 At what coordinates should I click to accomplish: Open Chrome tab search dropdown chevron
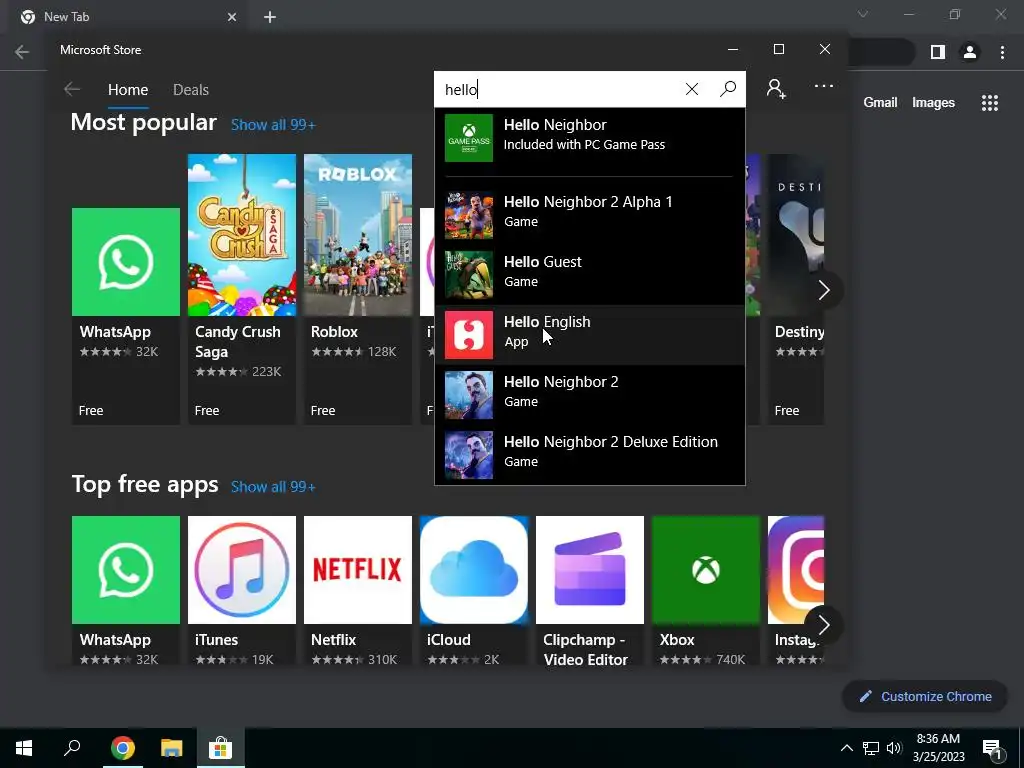click(x=863, y=14)
